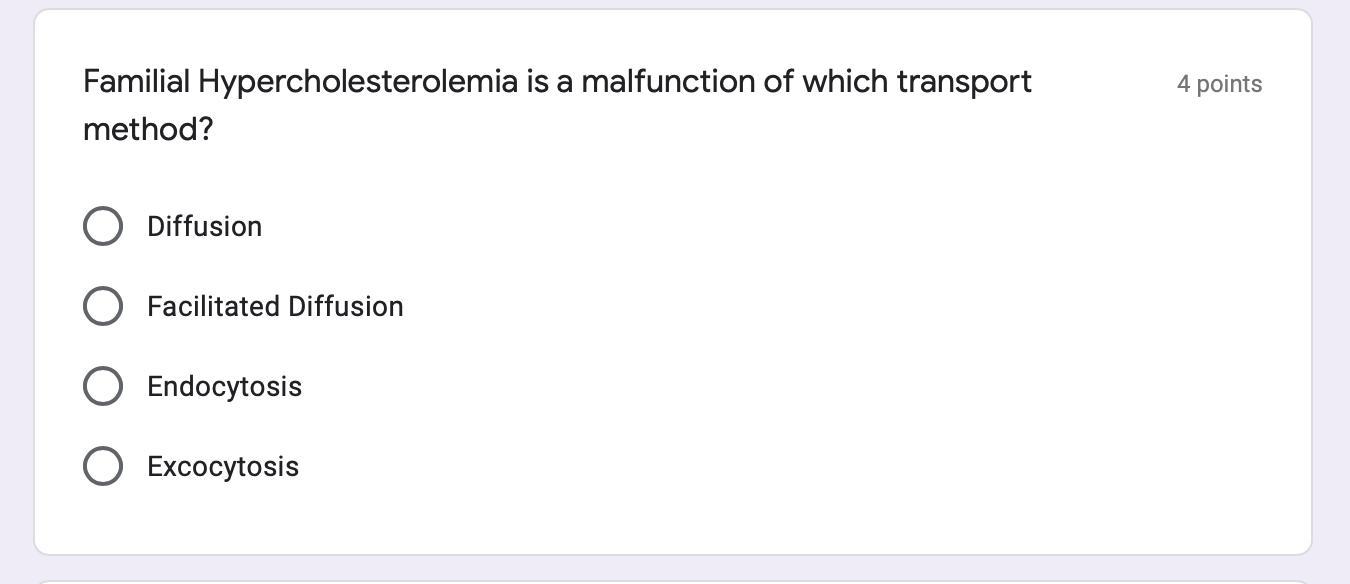Click the 'Diffusion' option label text
This screenshot has height=584, width=1350.
pos(204,227)
